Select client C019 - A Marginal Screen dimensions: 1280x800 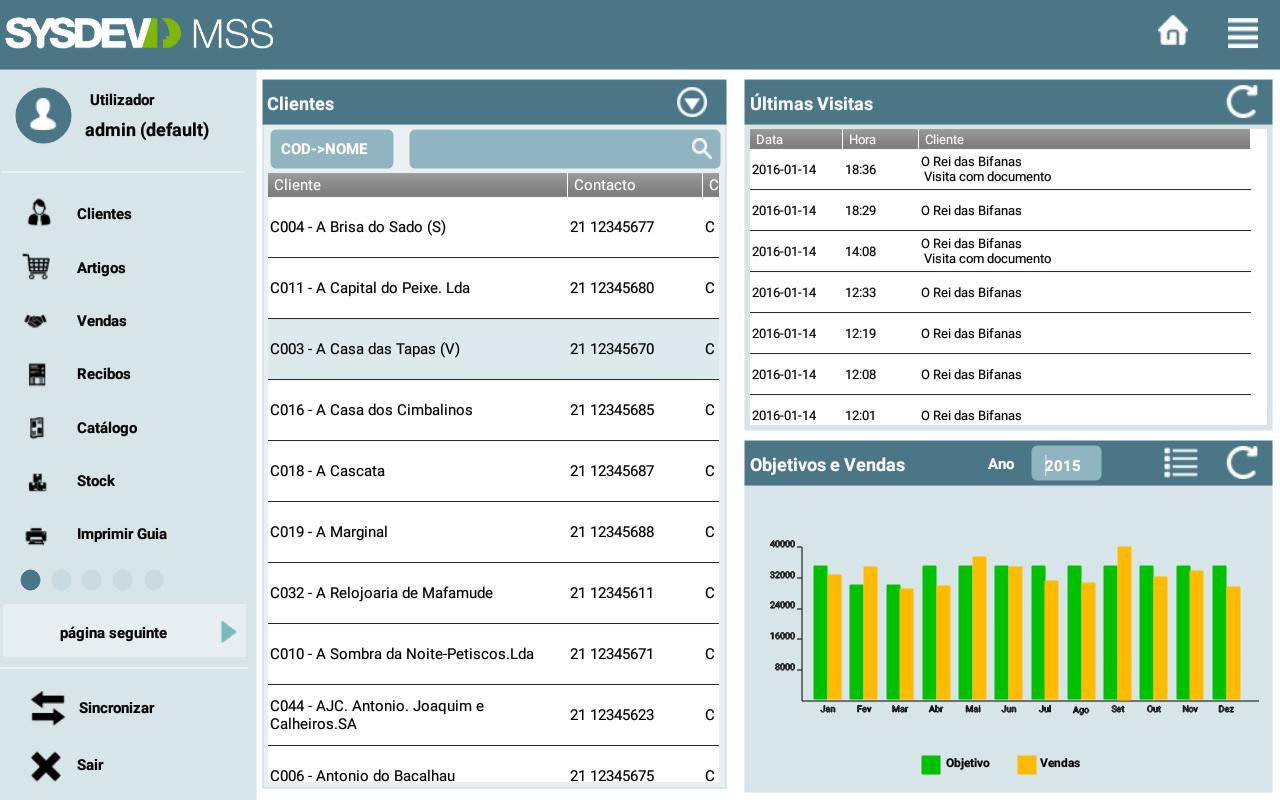tap(493, 532)
